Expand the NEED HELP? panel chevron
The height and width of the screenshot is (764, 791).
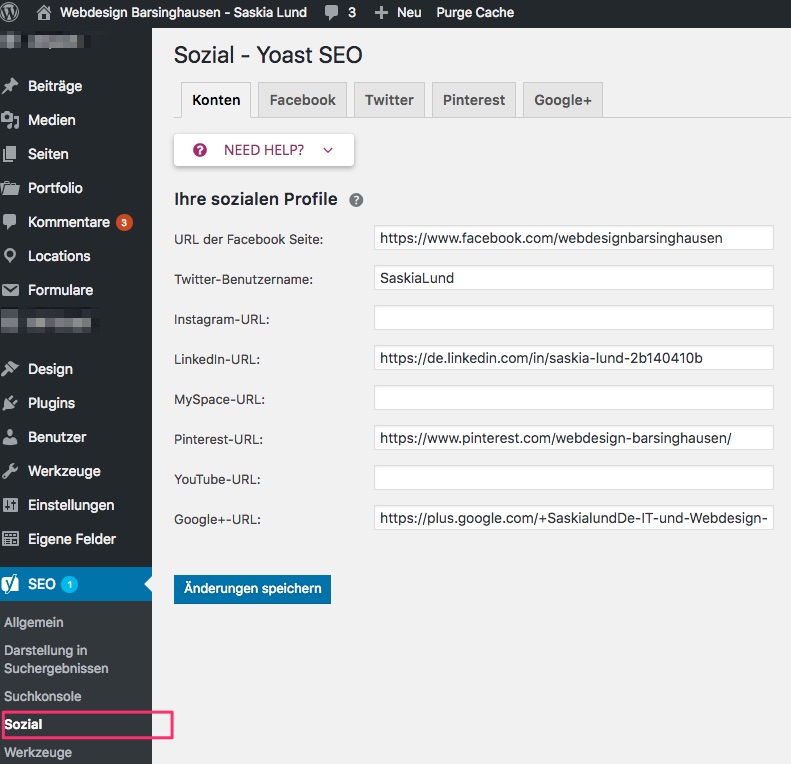point(328,150)
